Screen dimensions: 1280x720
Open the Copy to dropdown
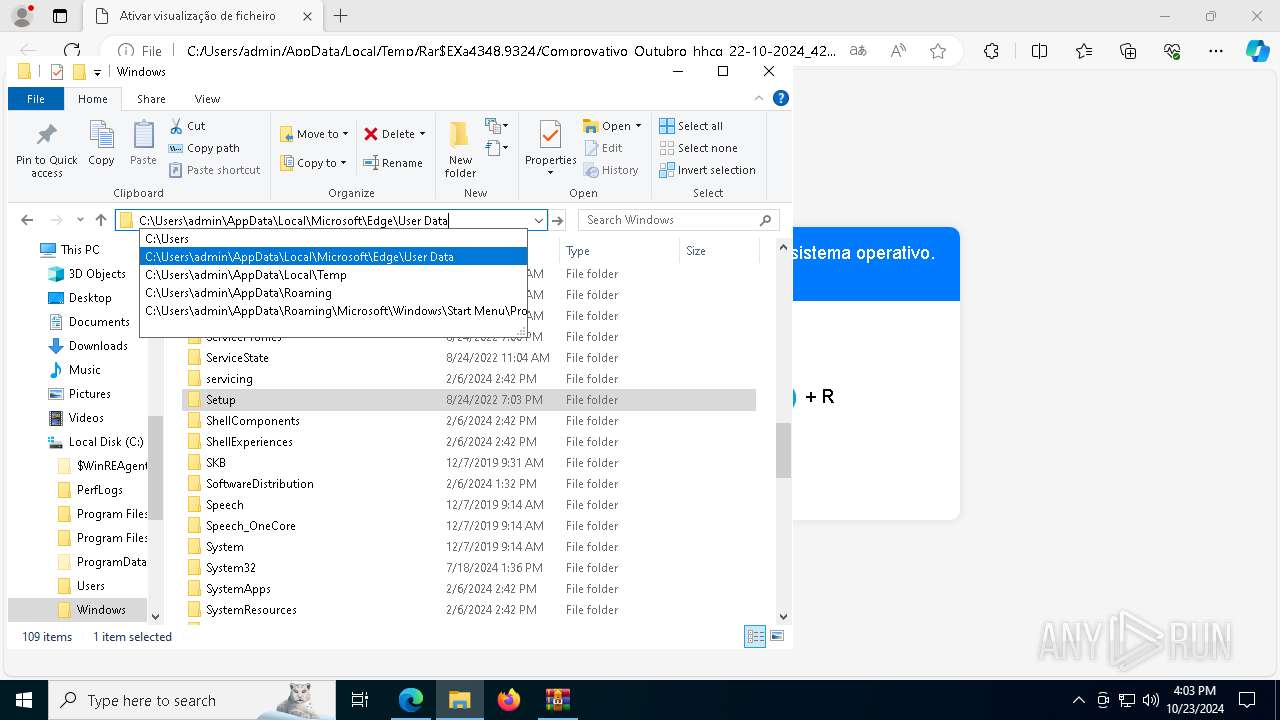313,163
